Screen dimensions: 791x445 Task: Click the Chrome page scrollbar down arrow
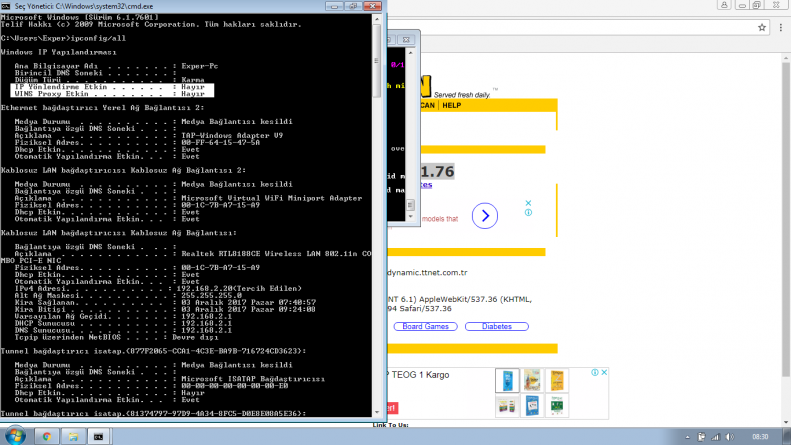coord(786,423)
